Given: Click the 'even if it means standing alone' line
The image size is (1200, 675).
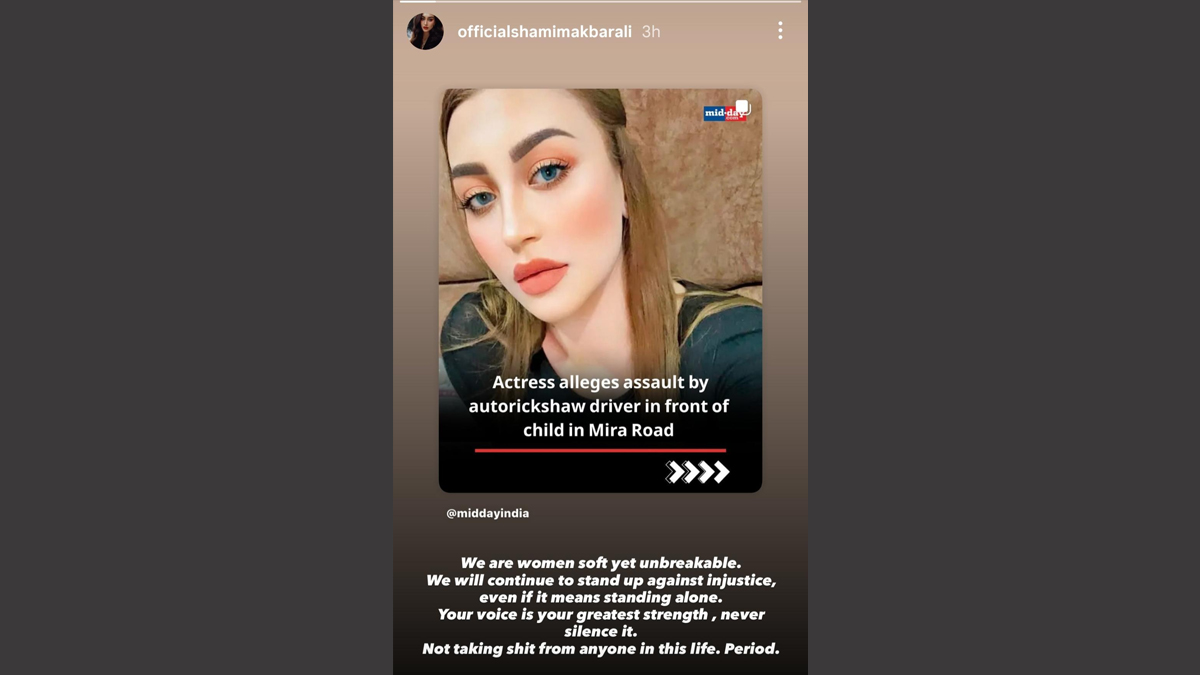Looking at the screenshot, I should [x=600, y=597].
